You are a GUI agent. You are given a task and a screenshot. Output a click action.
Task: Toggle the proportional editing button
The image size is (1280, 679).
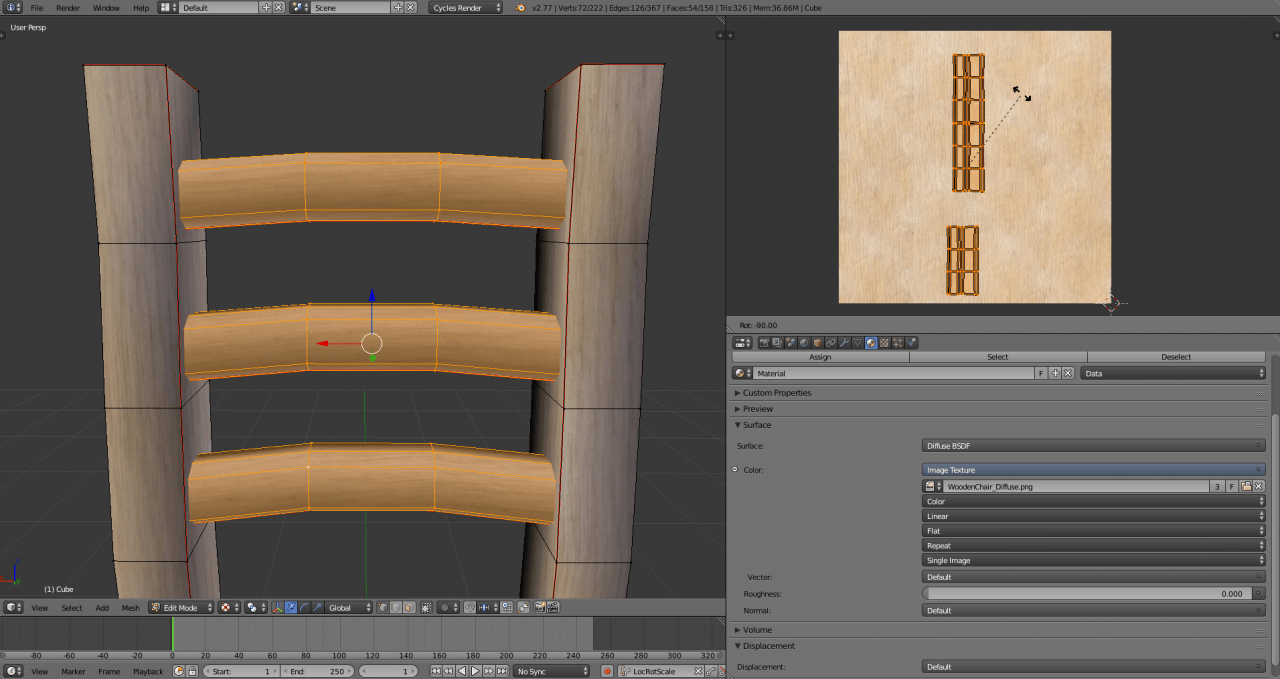click(444, 607)
